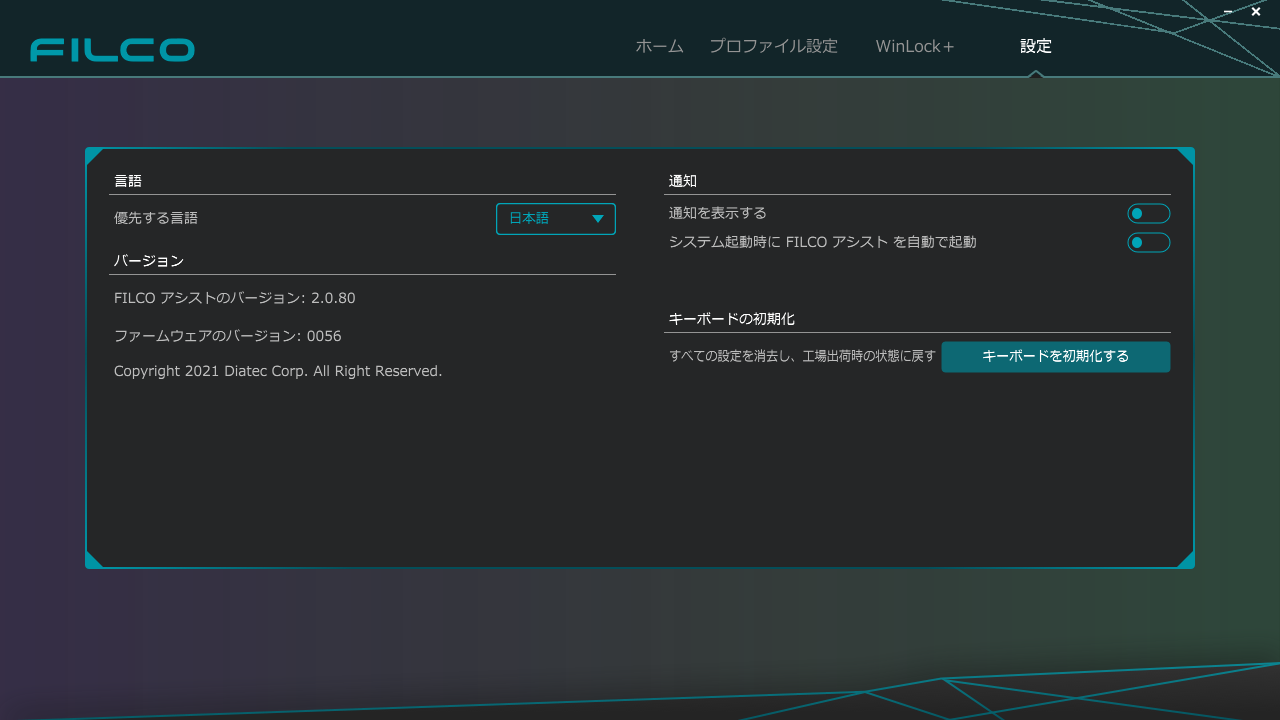The width and height of the screenshot is (1280, 720).
Task: Click the 通知 section heading
Action: click(683, 181)
